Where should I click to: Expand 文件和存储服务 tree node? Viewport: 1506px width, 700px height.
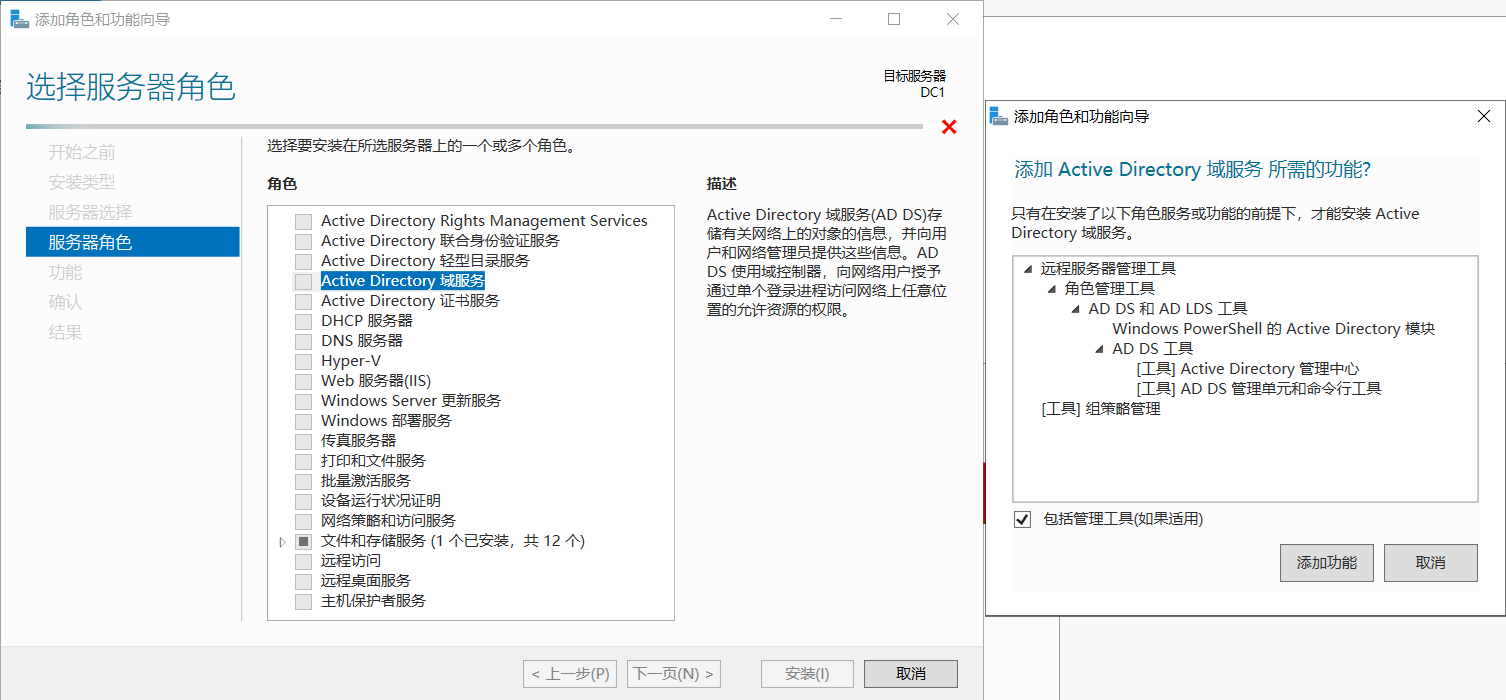click(282, 542)
